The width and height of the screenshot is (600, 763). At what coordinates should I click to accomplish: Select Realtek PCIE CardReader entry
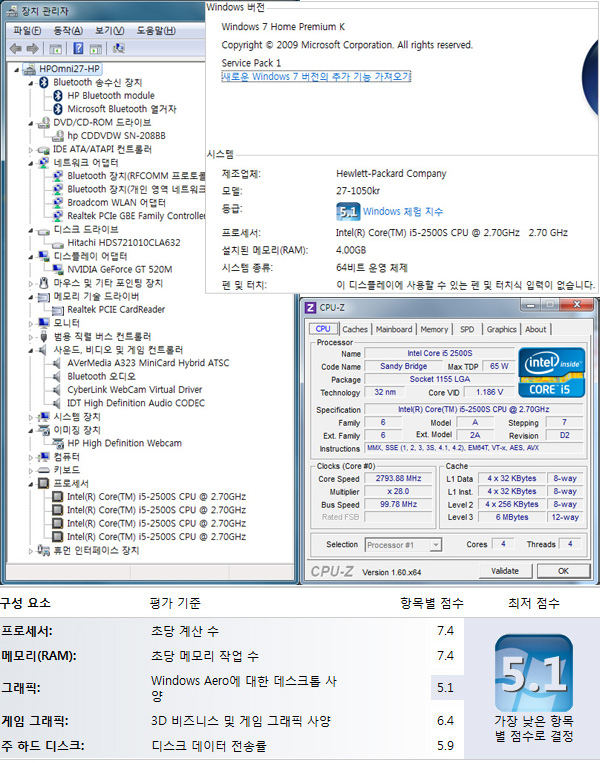(116, 309)
